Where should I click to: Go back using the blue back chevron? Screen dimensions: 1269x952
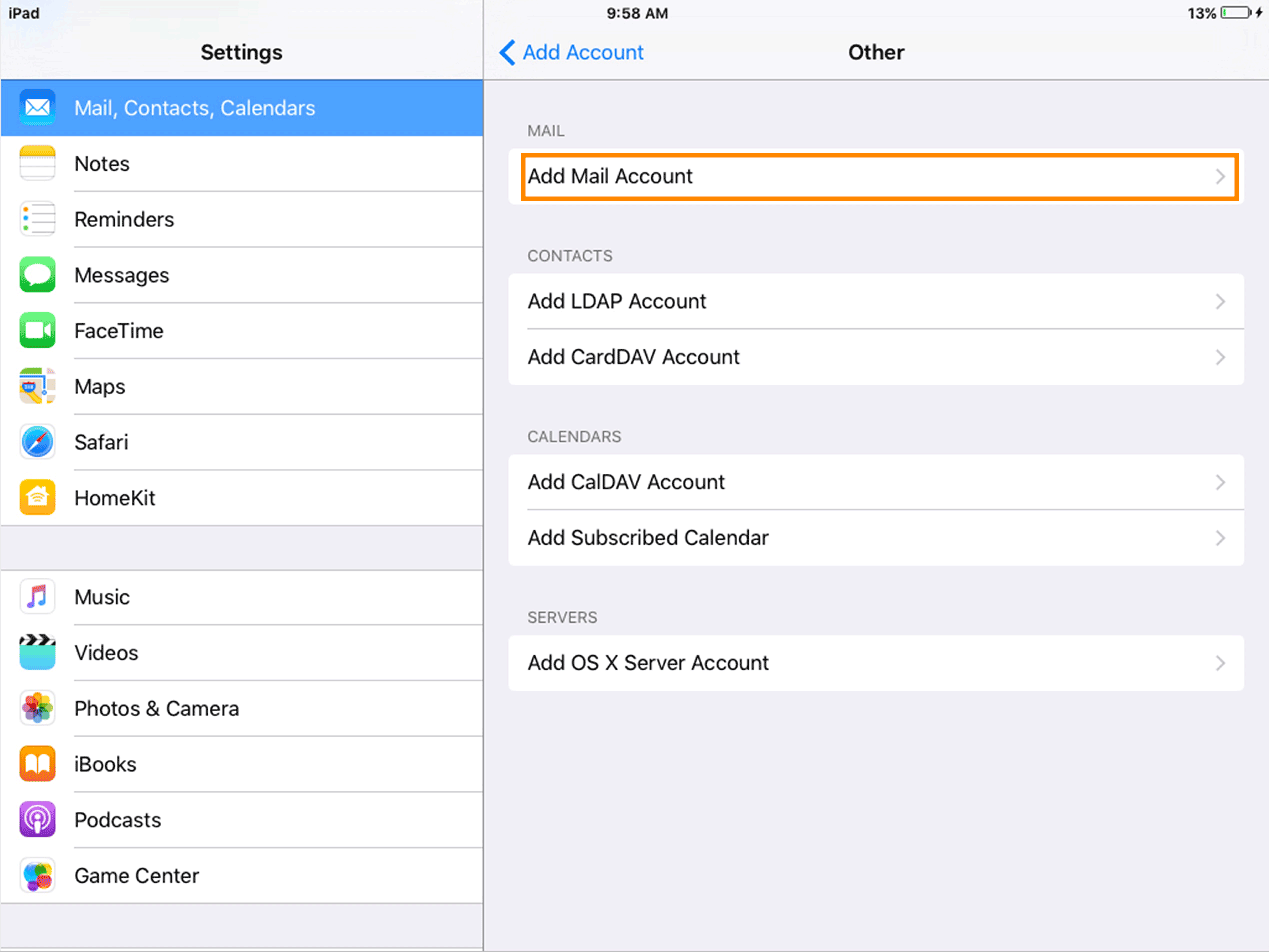click(508, 52)
